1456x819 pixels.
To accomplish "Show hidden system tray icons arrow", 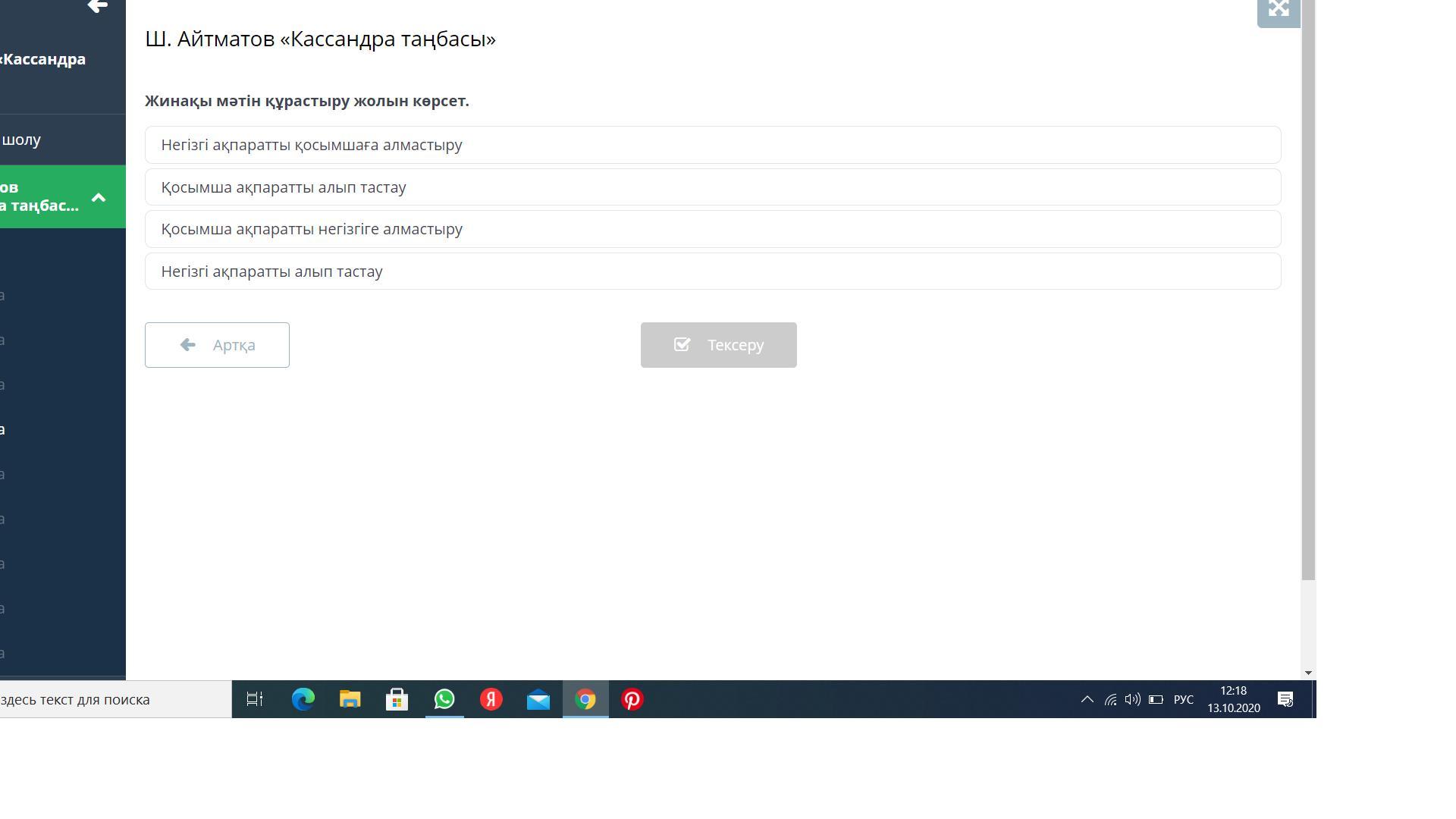I will (1087, 699).
